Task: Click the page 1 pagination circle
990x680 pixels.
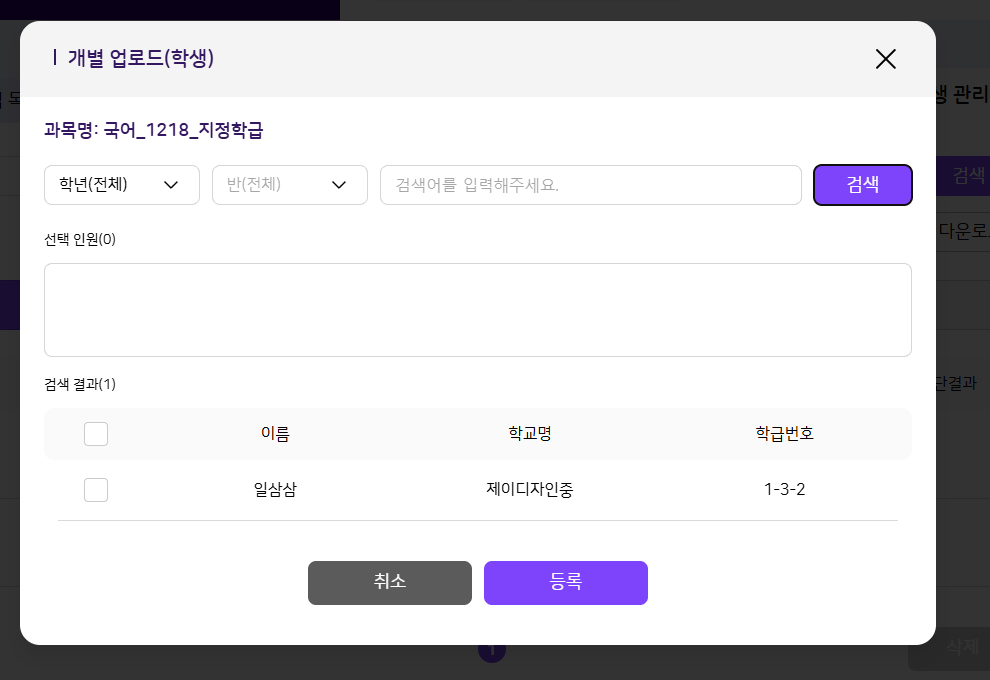Action: point(492,652)
